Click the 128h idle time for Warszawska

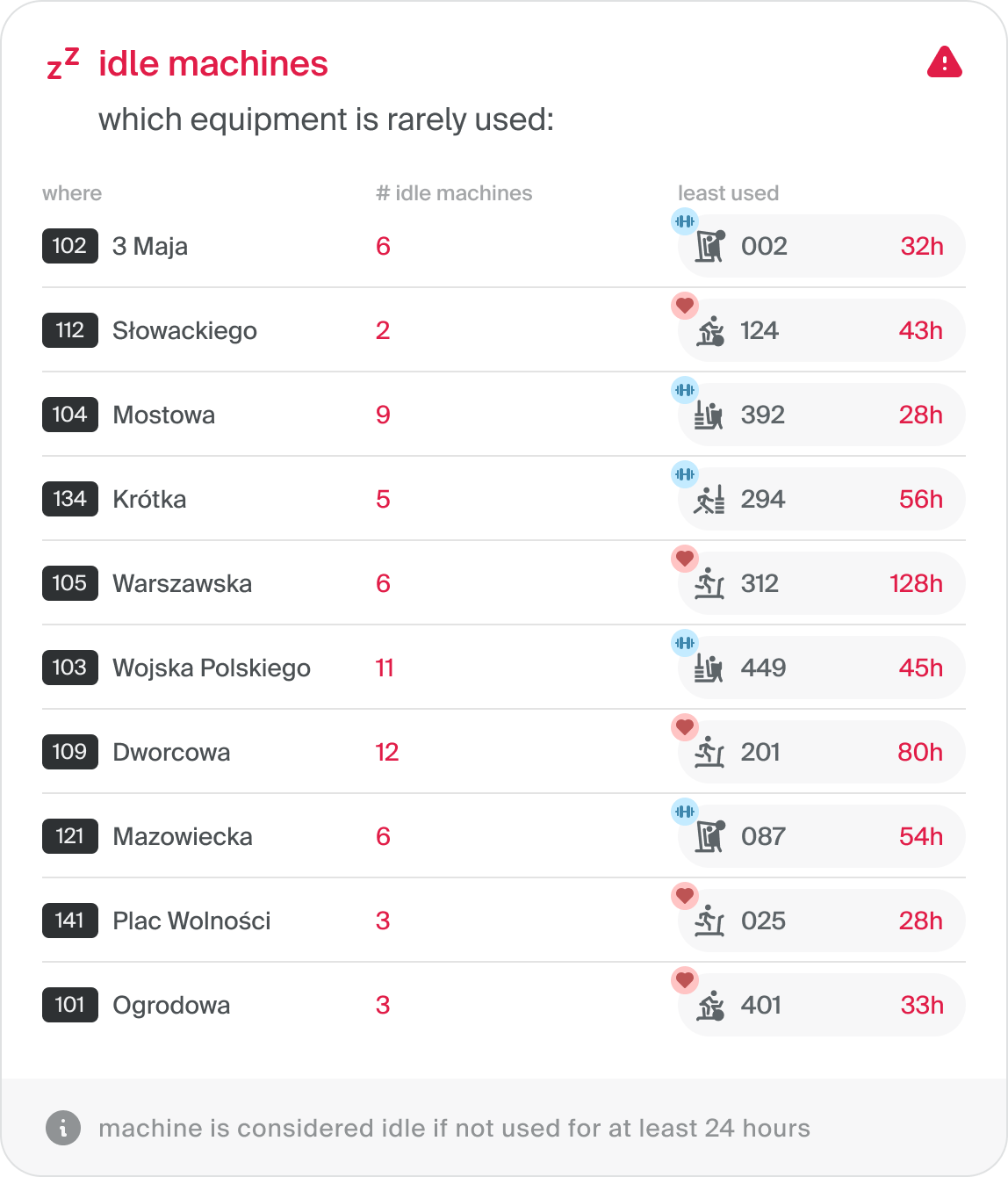tap(917, 583)
